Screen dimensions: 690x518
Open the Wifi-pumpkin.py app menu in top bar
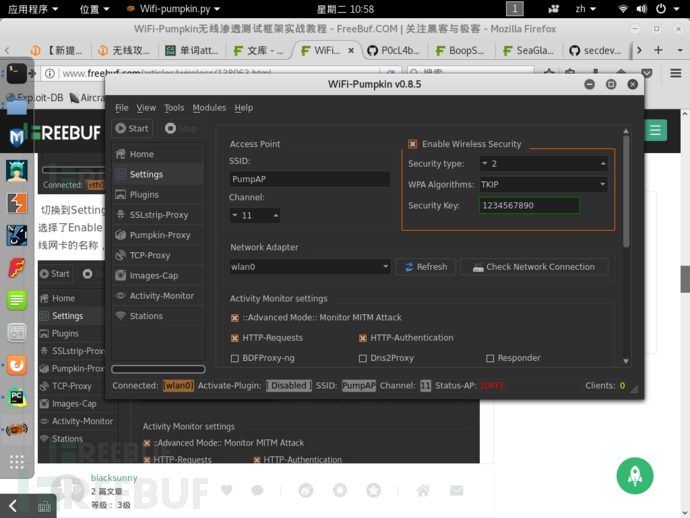tap(173, 9)
